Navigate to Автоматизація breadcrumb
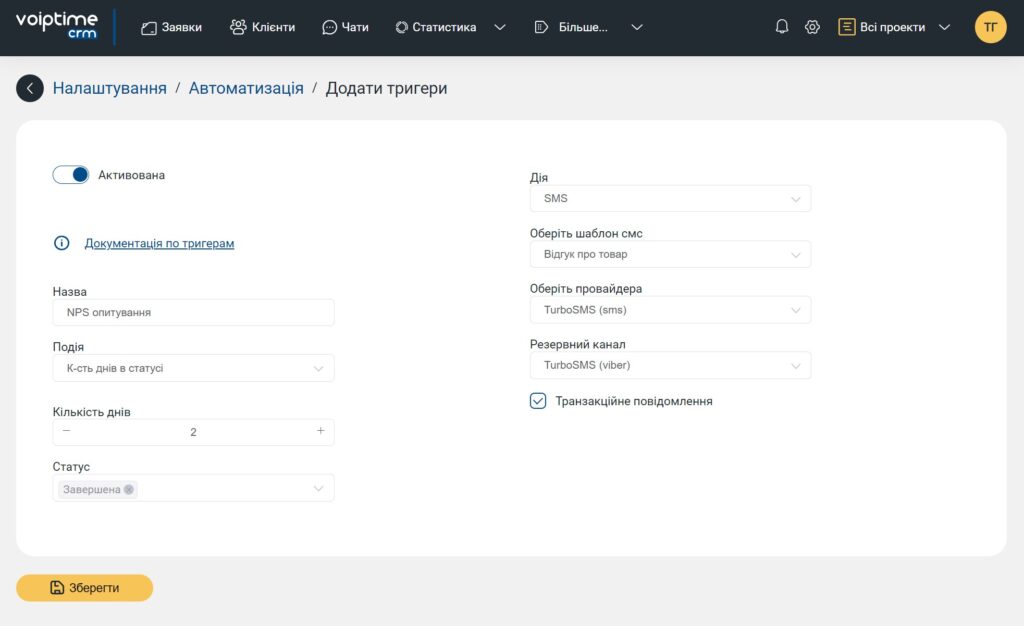 pos(246,88)
